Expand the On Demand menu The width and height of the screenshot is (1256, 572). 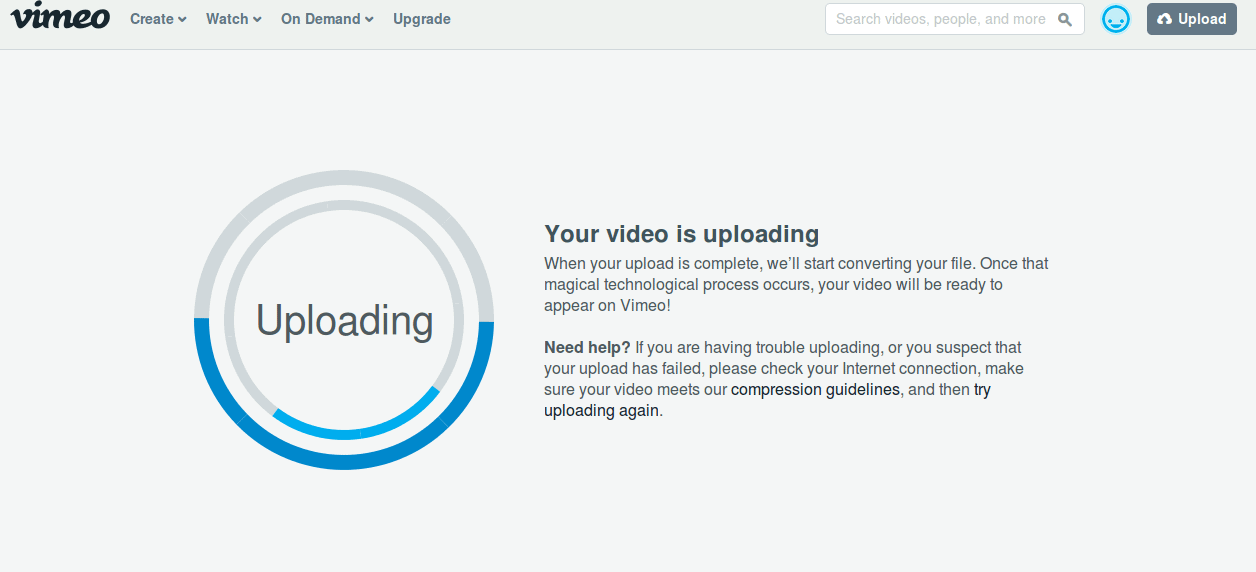point(320,19)
